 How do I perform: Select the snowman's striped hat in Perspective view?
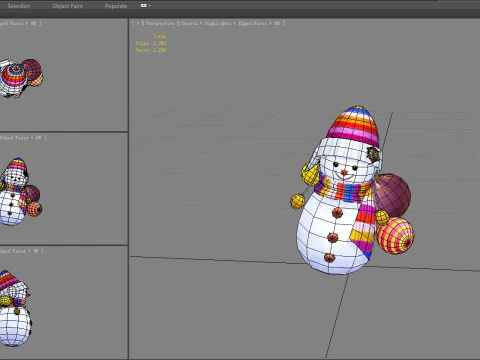[353, 126]
